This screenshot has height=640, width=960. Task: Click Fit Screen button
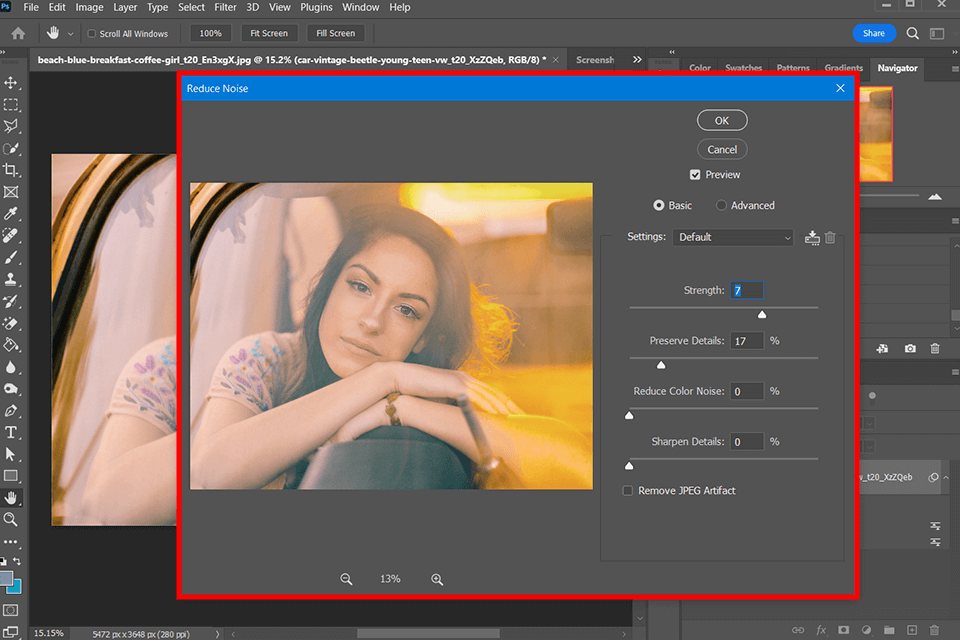click(x=269, y=33)
